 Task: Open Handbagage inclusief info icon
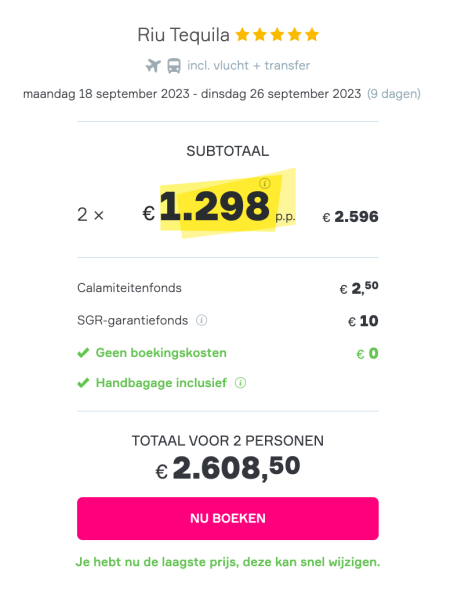click(x=240, y=383)
